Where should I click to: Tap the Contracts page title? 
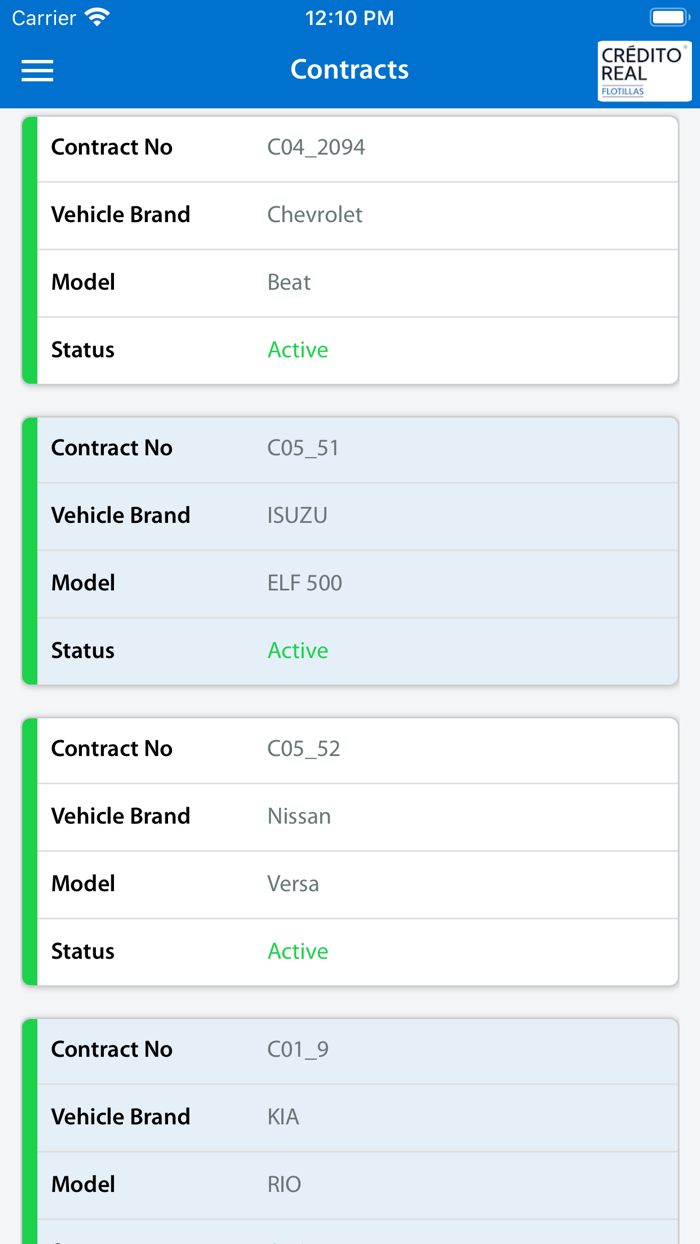(350, 70)
